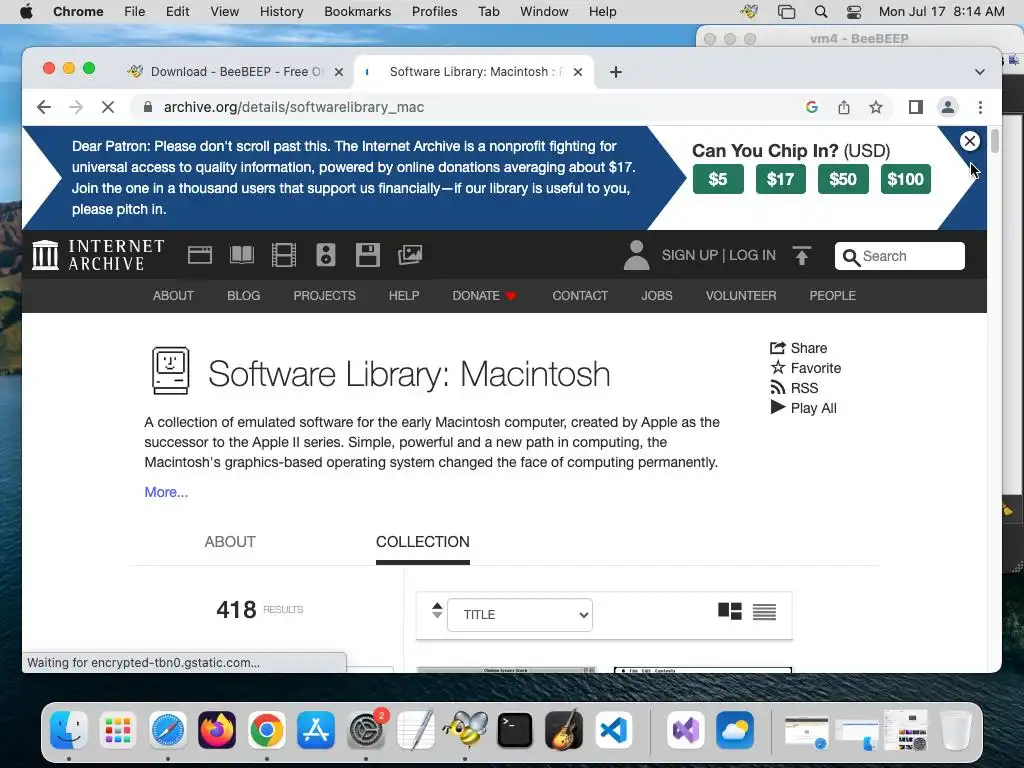Open a new tab with the plus button

click(x=615, y=72)
